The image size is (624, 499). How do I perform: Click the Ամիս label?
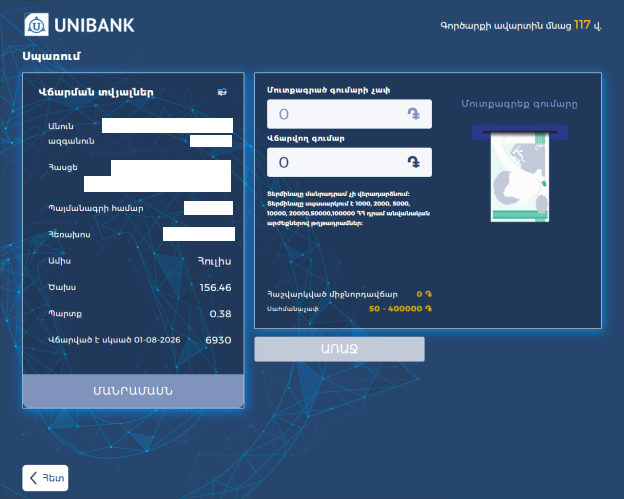(x=60, y=261)
